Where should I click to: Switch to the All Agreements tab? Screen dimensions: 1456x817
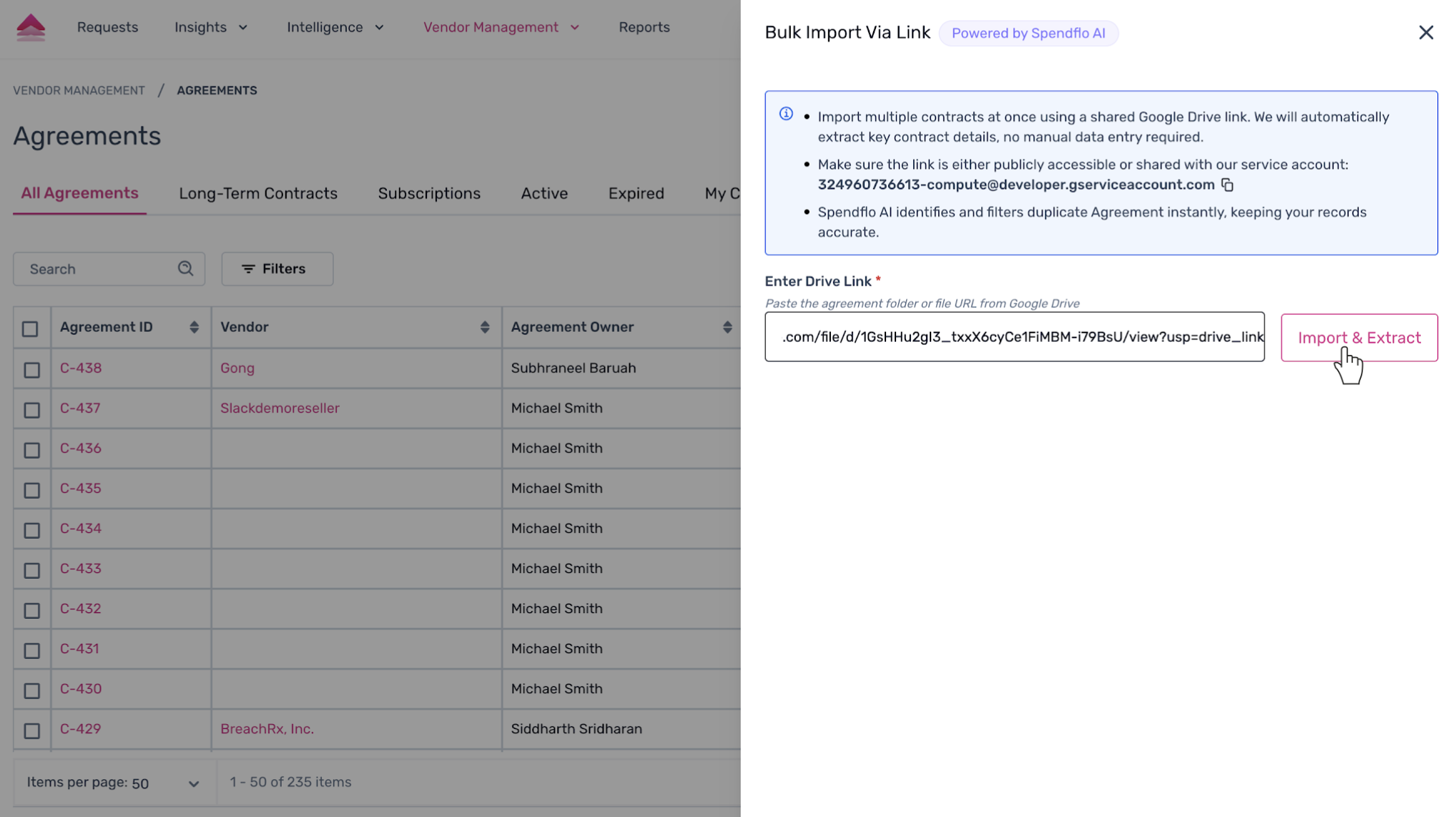(x=79, y=193)
